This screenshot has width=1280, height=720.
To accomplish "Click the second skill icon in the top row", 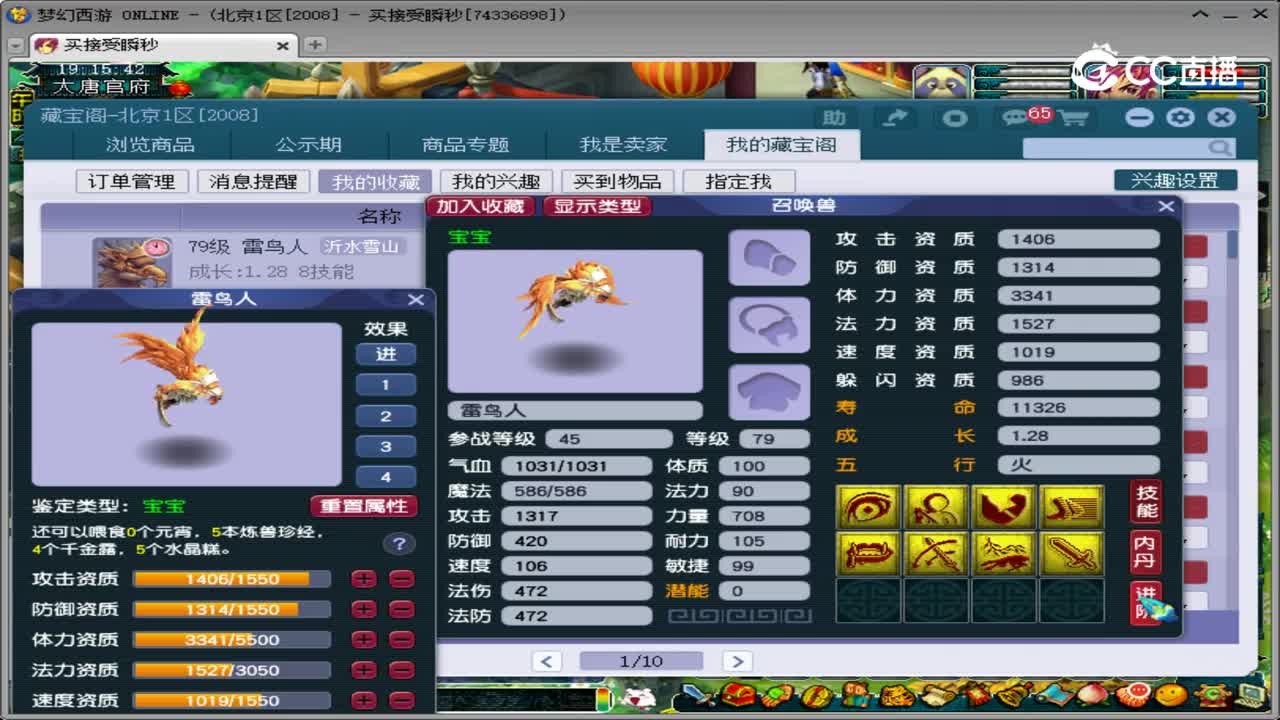I will [x=937, y=508].
